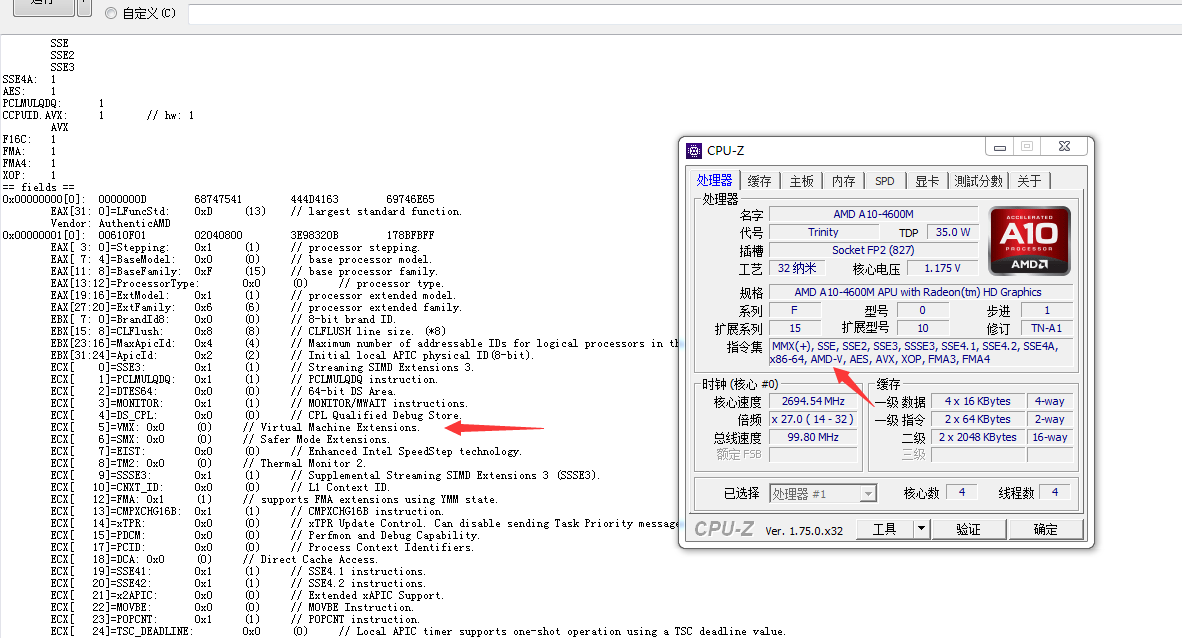This screenshot has height=638, width=1182.
Task: Select the socket value Socket FP2 (827)
Action: coord(874,250)
